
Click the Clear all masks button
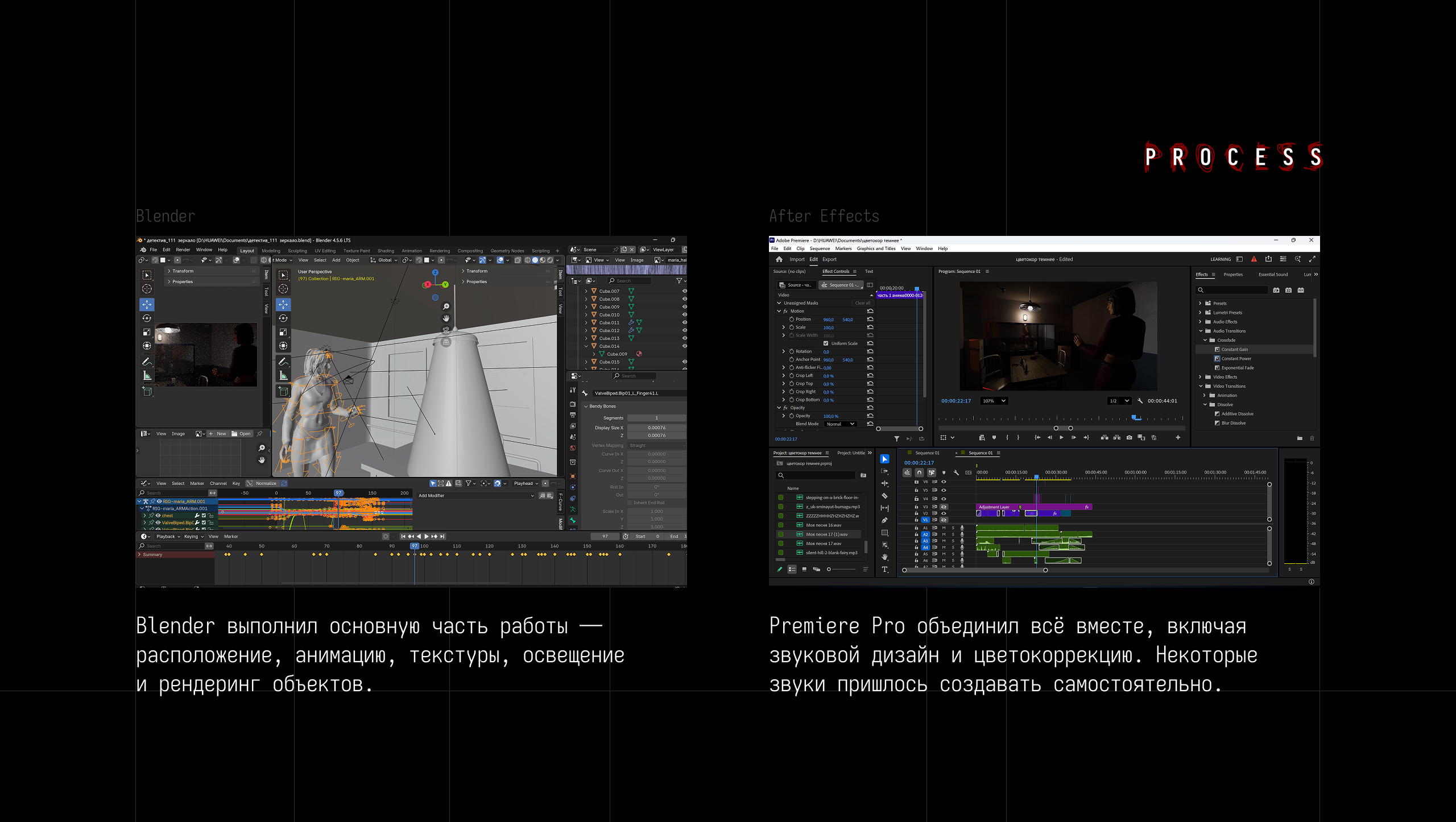[862, 303]
